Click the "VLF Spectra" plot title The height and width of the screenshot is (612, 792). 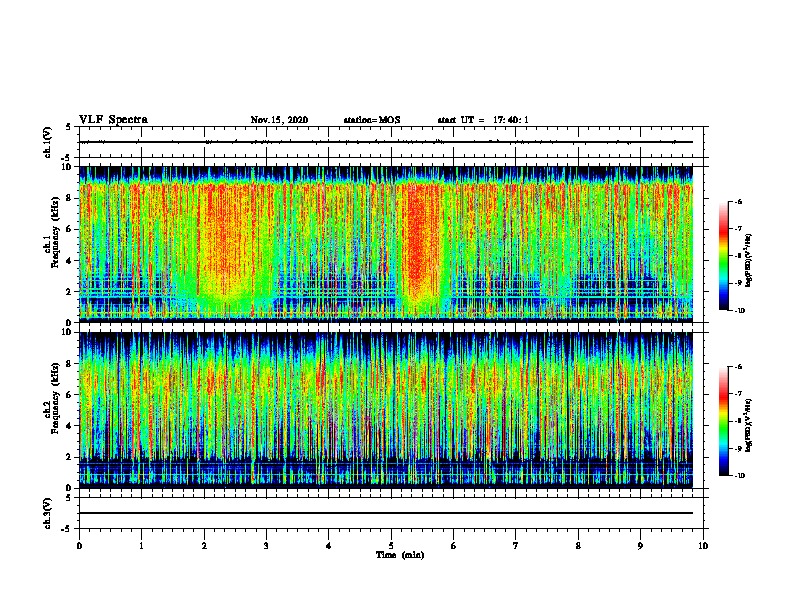113,120
